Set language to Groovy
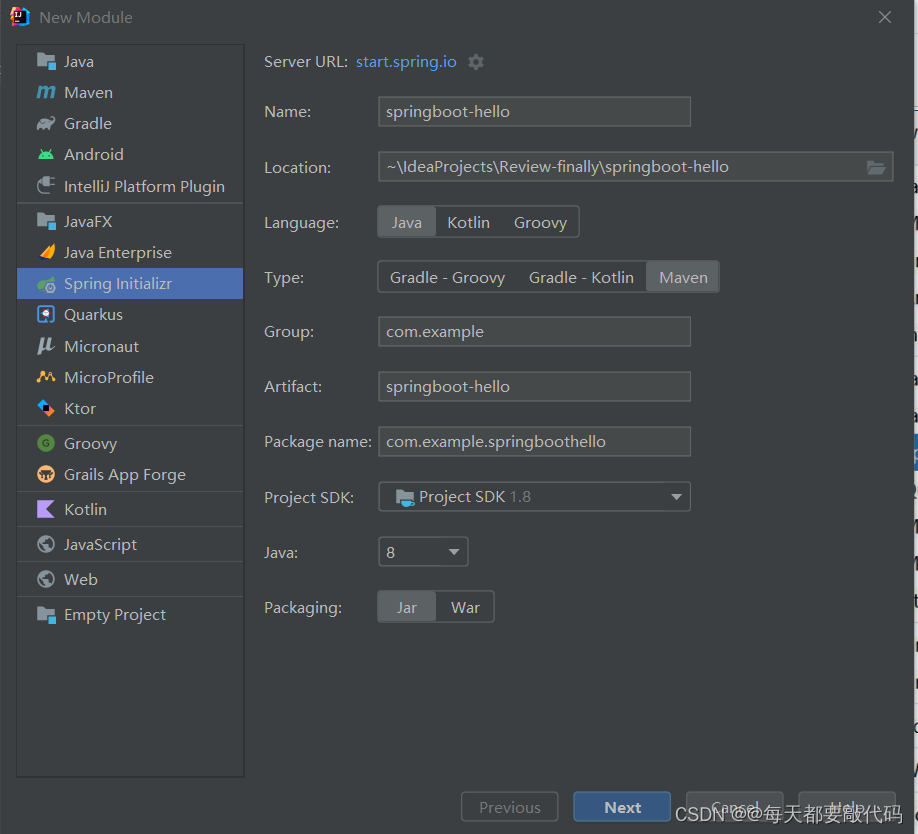The image size is (918, 834). 540,222
